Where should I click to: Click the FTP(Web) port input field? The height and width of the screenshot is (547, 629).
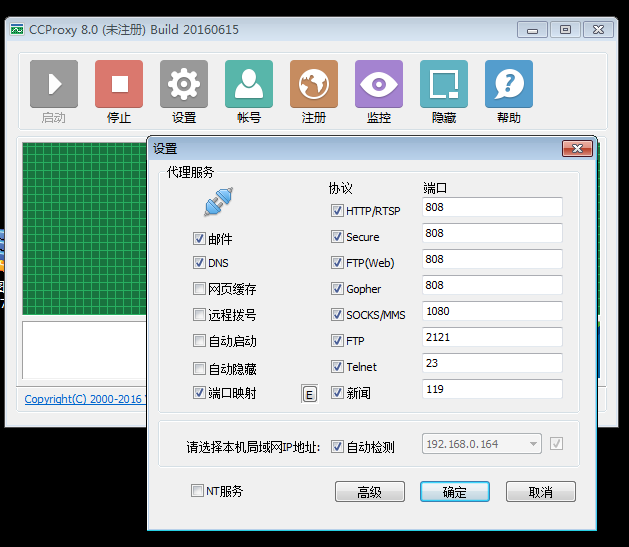click(492, 259)
